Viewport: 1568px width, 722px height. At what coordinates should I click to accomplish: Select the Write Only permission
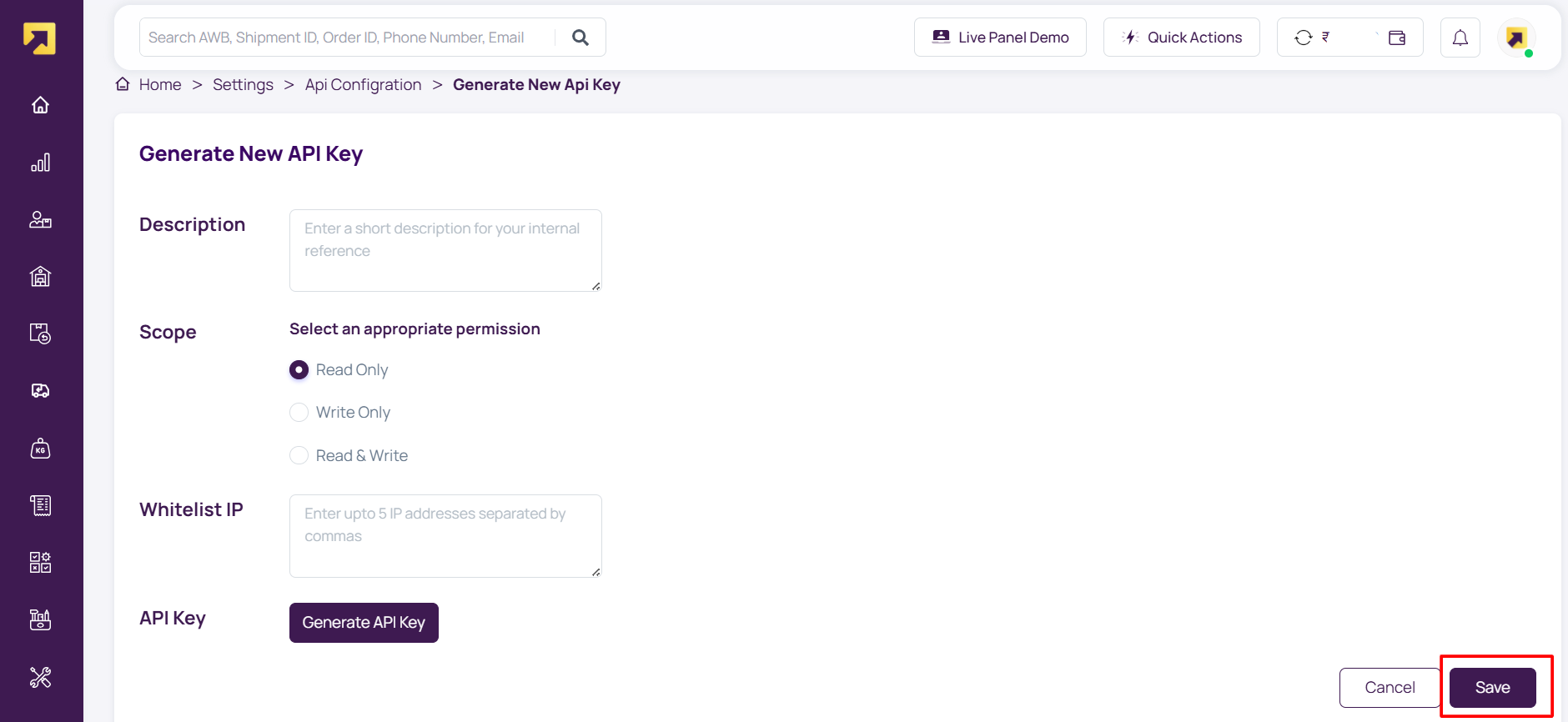pos(299,413)
